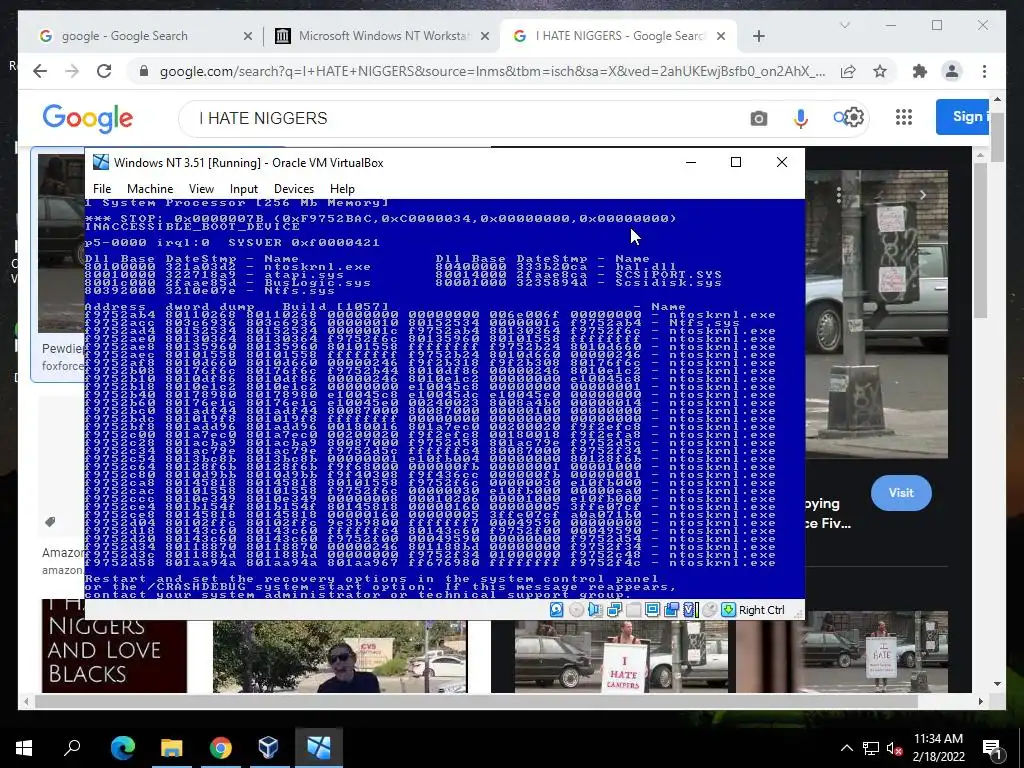Switch to the Microsoft Windows NT Workstation tab

(x=383, y=36)
